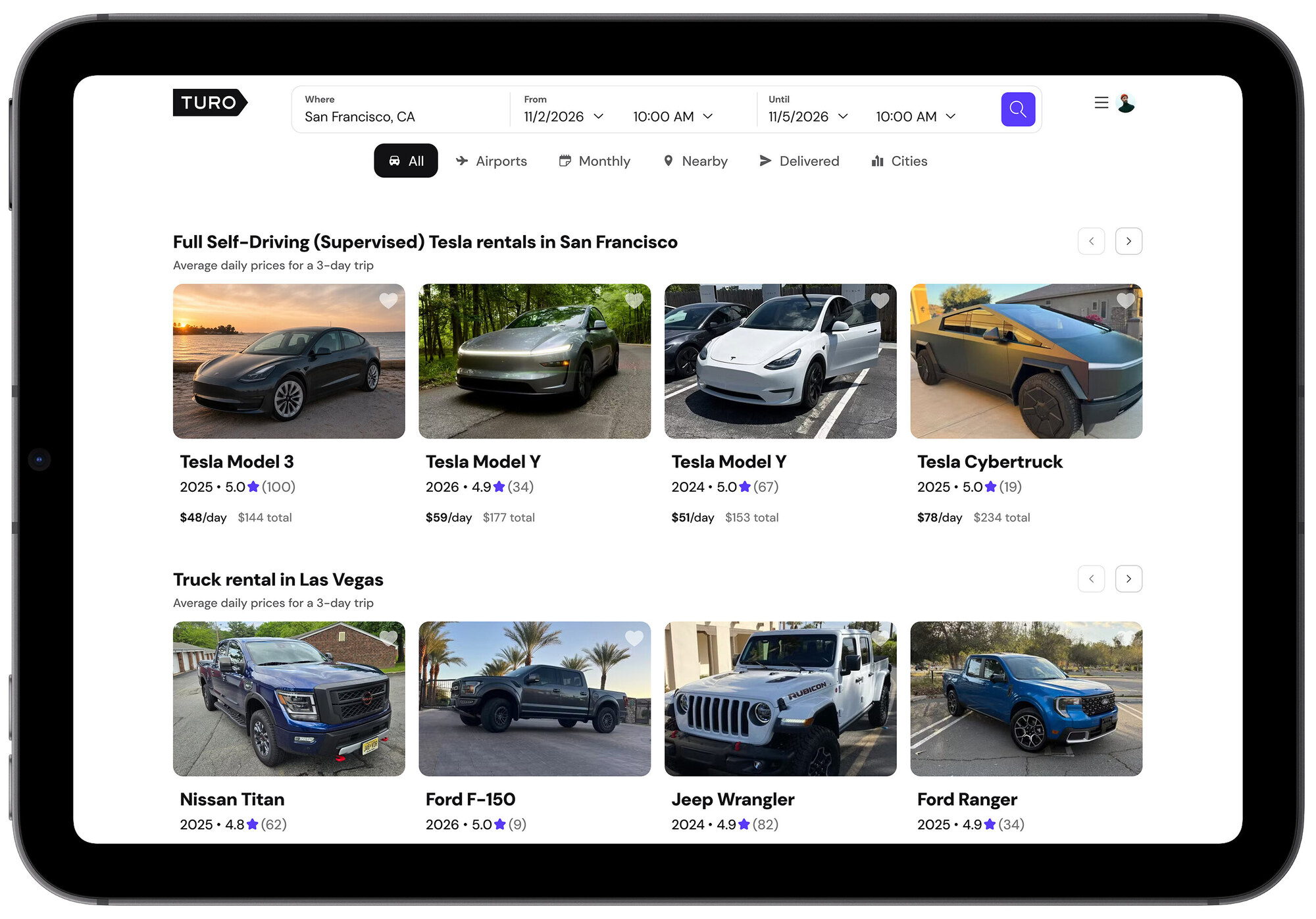Viewport: 1316px width, 919px height.
Task: Click the $153 total price text
Action: [x=751, y=517]
